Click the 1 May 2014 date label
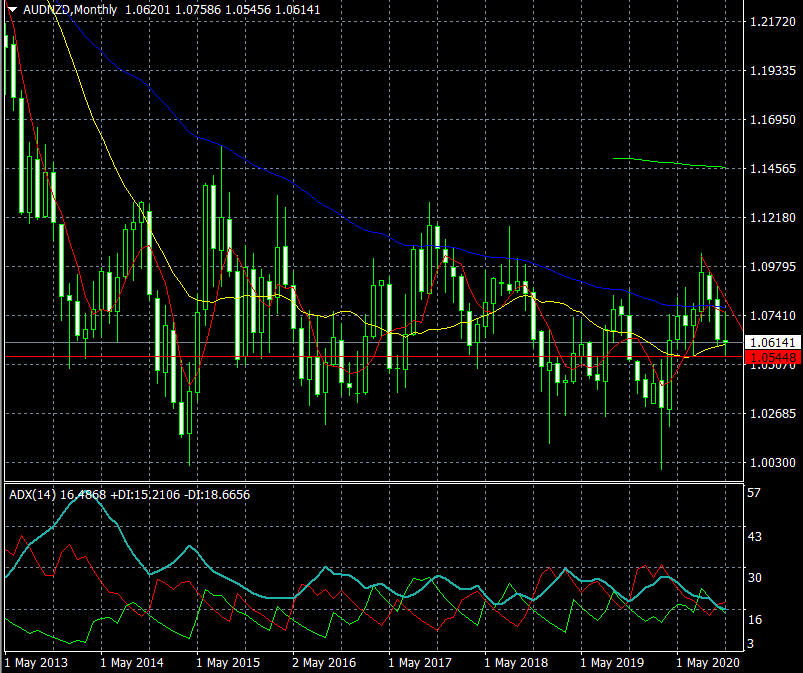Viewport: 803px width, 673px height. tap(132, 663)
